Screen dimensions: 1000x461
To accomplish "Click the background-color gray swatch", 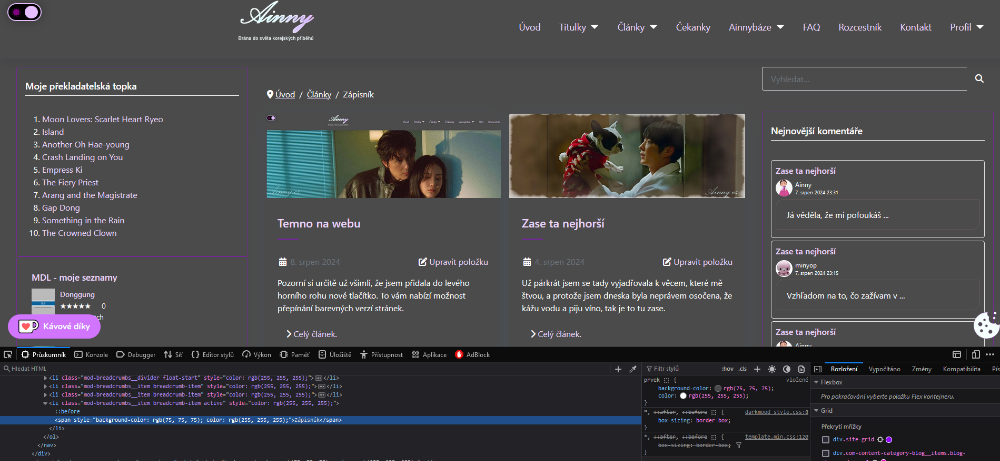I will 717,388.
